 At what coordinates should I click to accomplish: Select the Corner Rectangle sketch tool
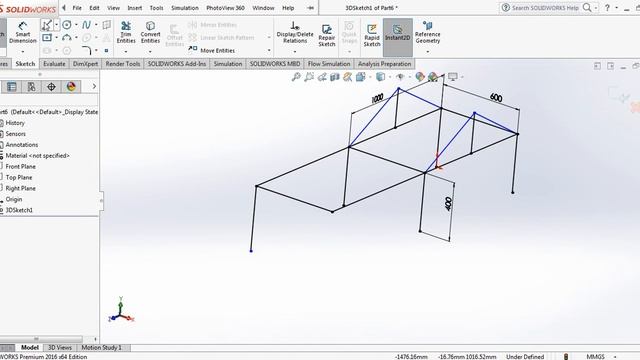47,38
